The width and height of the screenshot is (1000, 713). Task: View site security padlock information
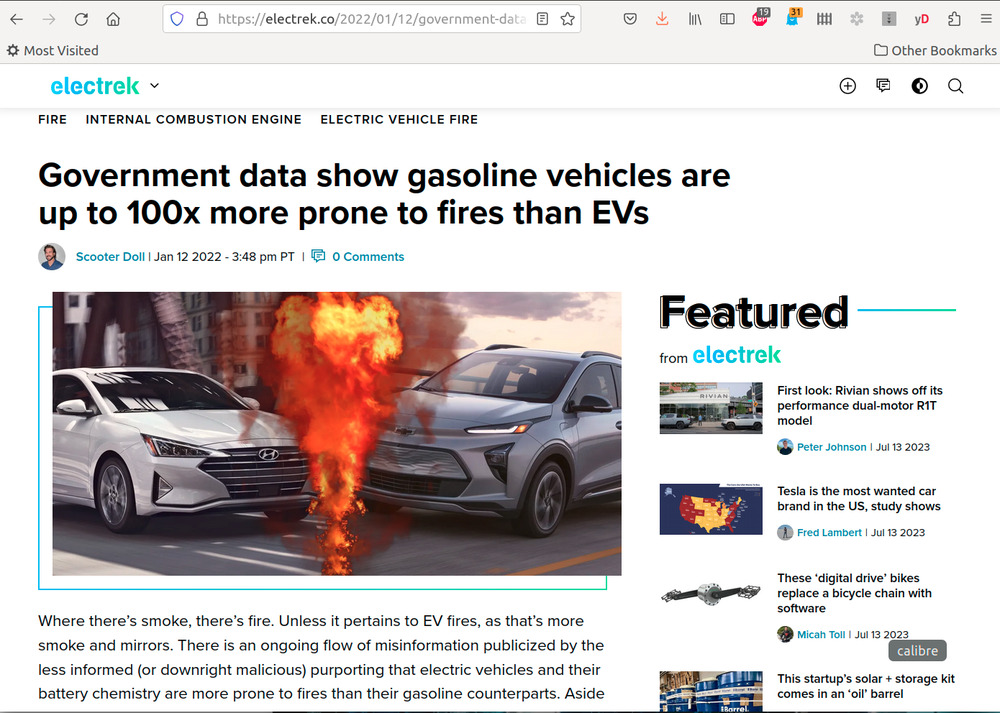[202, 19]
